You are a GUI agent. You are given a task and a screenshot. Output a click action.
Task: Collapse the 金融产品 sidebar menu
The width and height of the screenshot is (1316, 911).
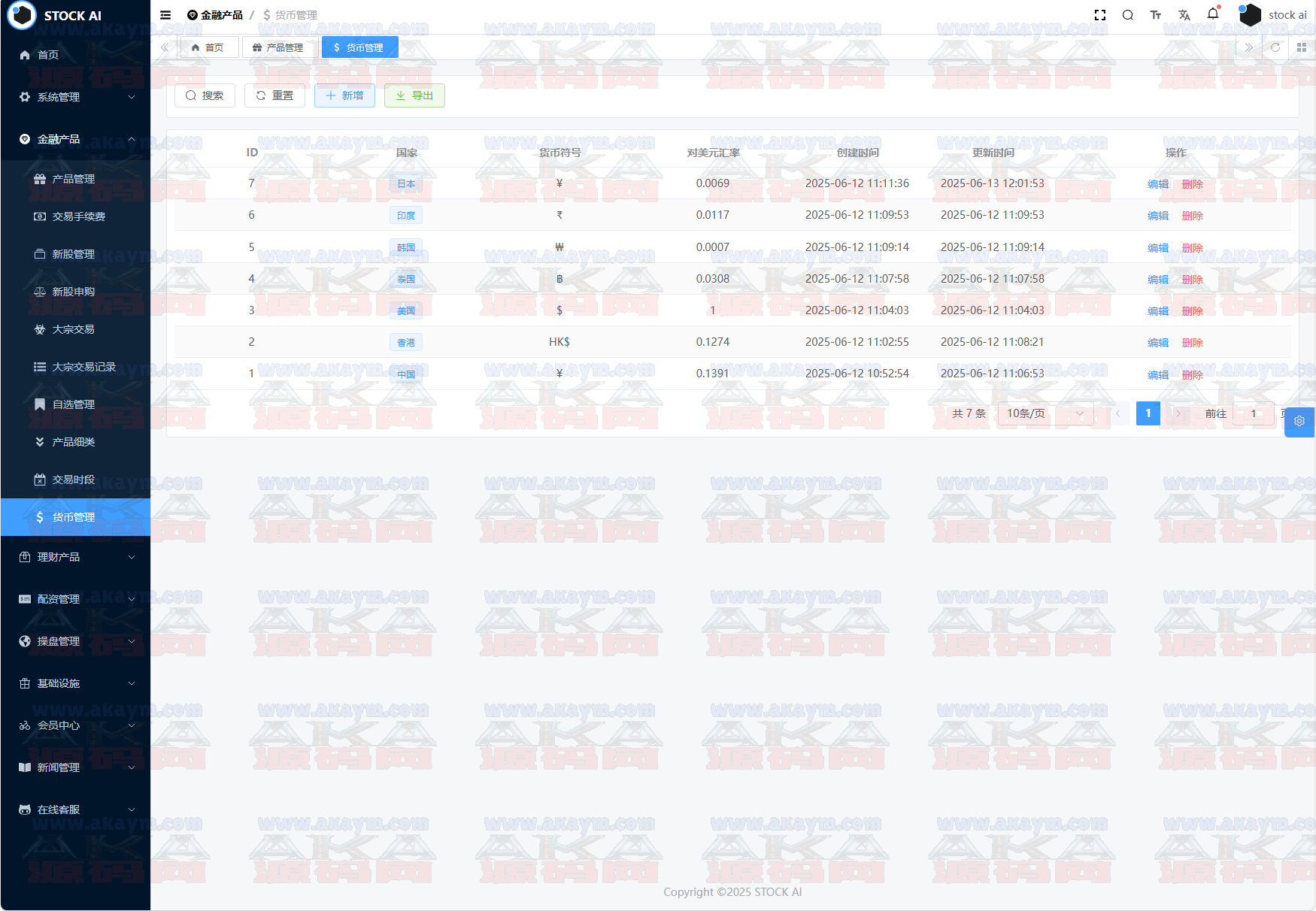click(x=75, y=139)
